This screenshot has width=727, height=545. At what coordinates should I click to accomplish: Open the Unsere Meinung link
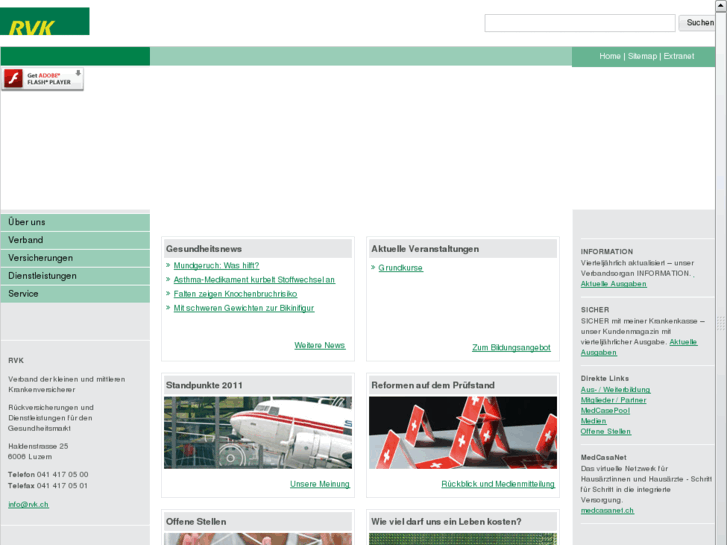pos(319,484)
